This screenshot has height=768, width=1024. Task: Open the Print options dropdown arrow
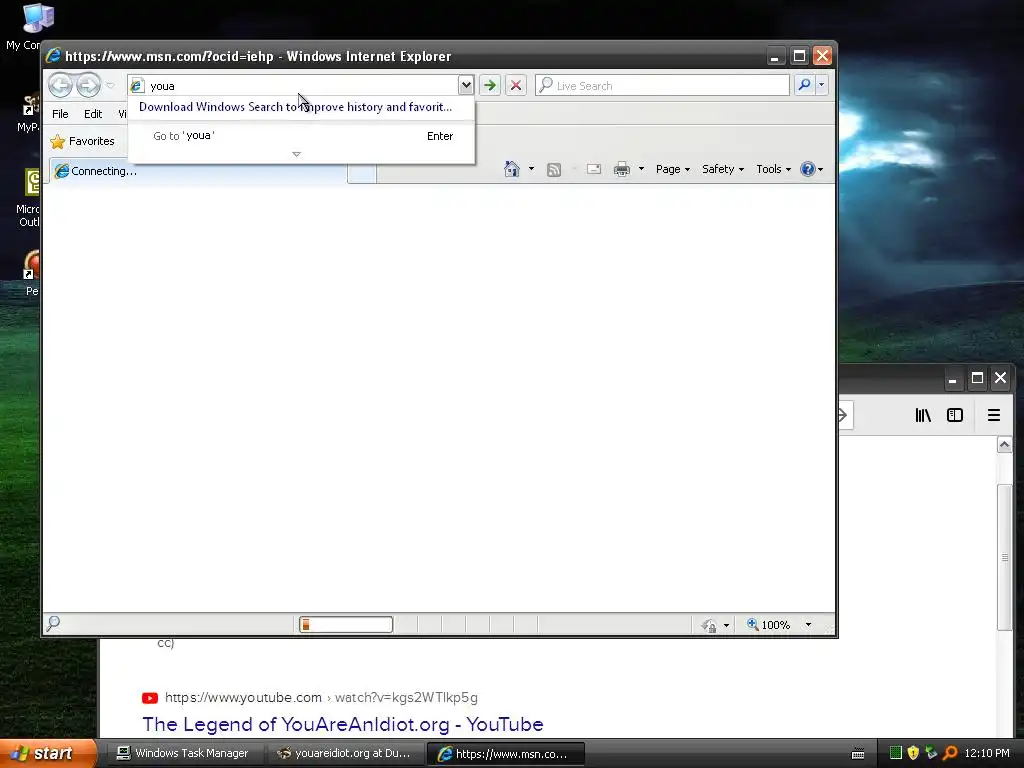tap(641, 169)
